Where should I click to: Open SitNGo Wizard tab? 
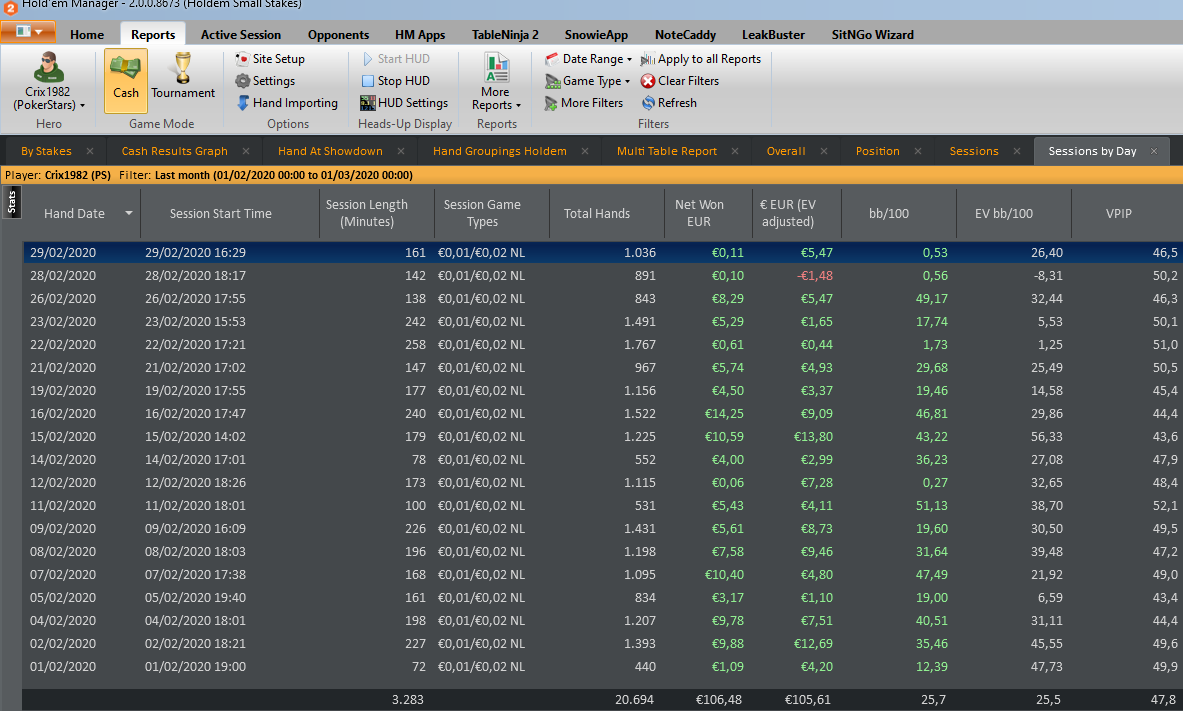click(872, 35)
